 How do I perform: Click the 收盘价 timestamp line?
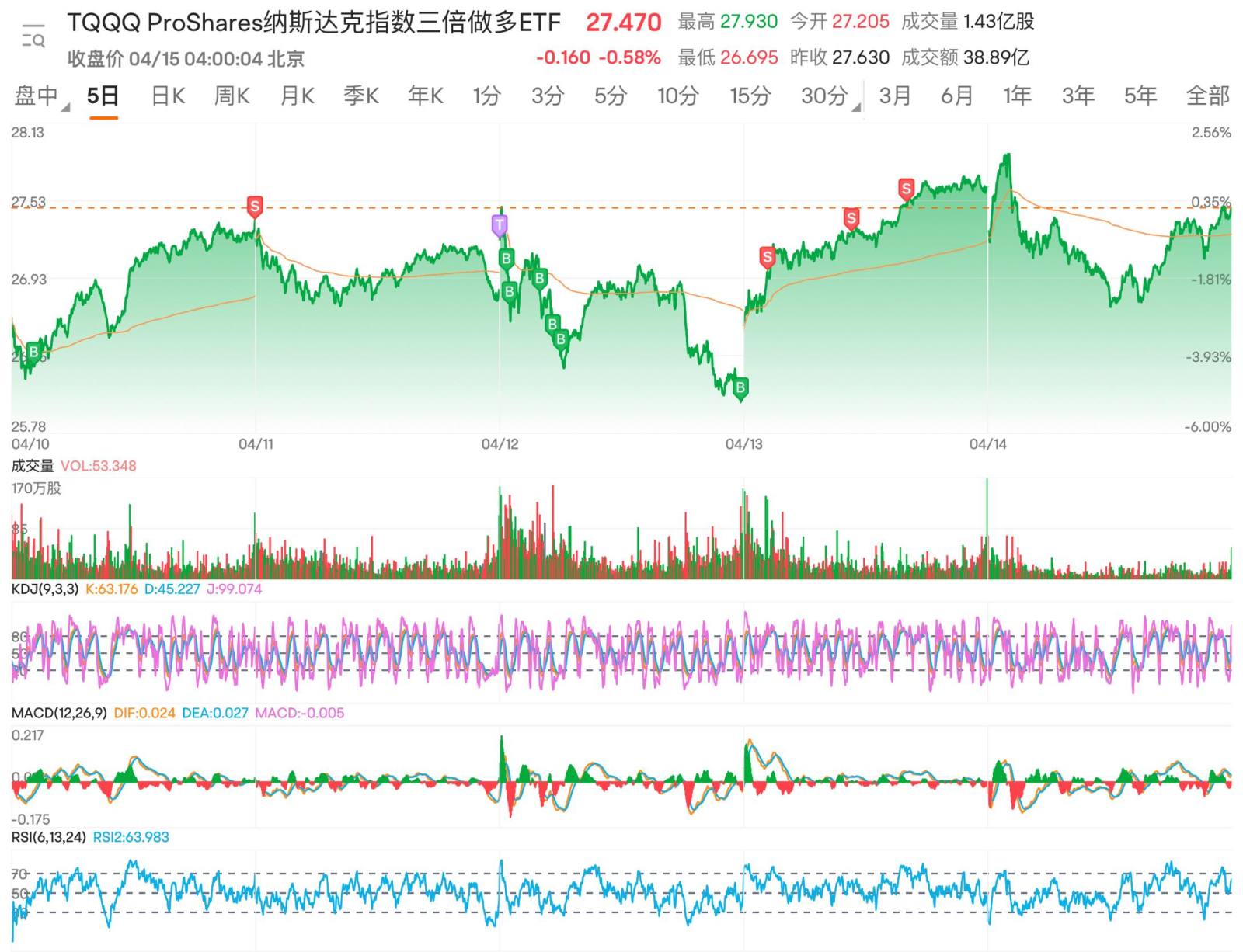pyautogui.click(x=186, y=59)
